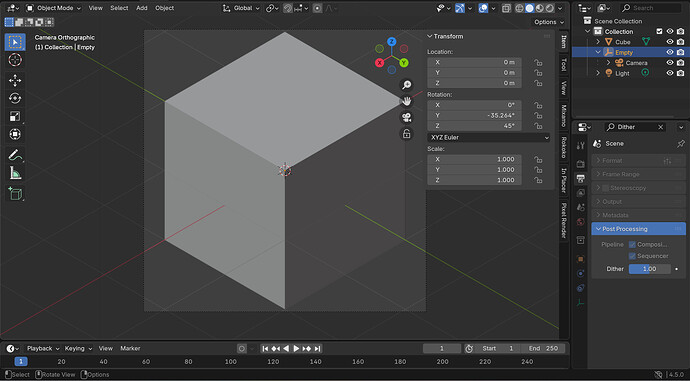
Task: Choose the Annotate pencil tool
Action: (15, 155)
